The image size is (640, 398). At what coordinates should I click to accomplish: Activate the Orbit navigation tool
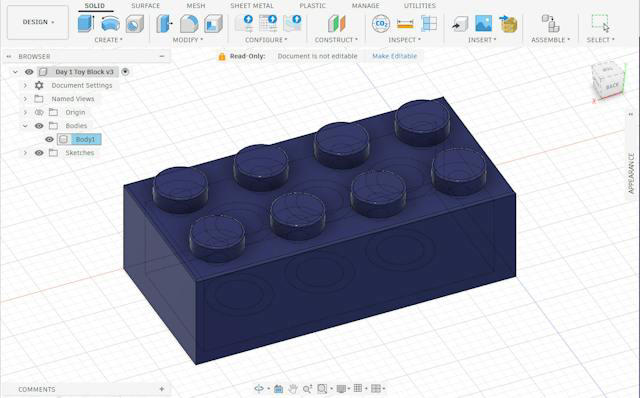259,389
